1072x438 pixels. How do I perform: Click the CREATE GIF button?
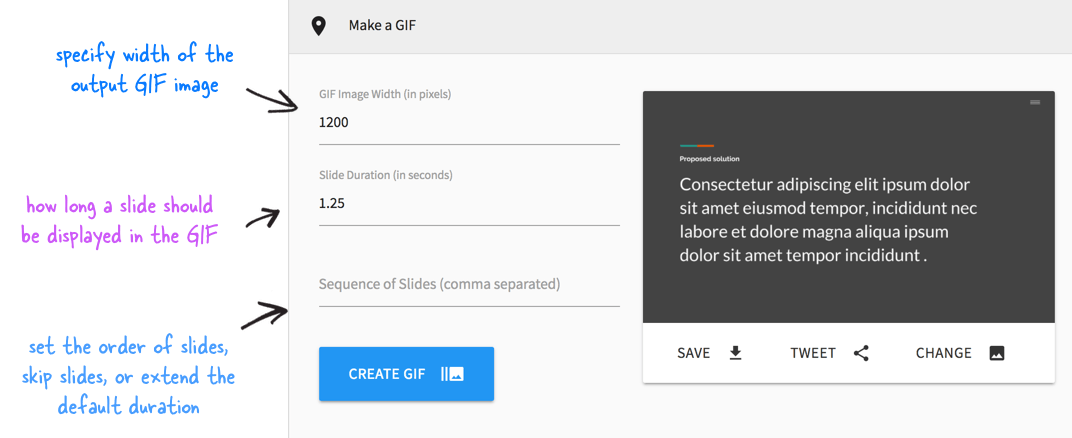click(406, 374)
